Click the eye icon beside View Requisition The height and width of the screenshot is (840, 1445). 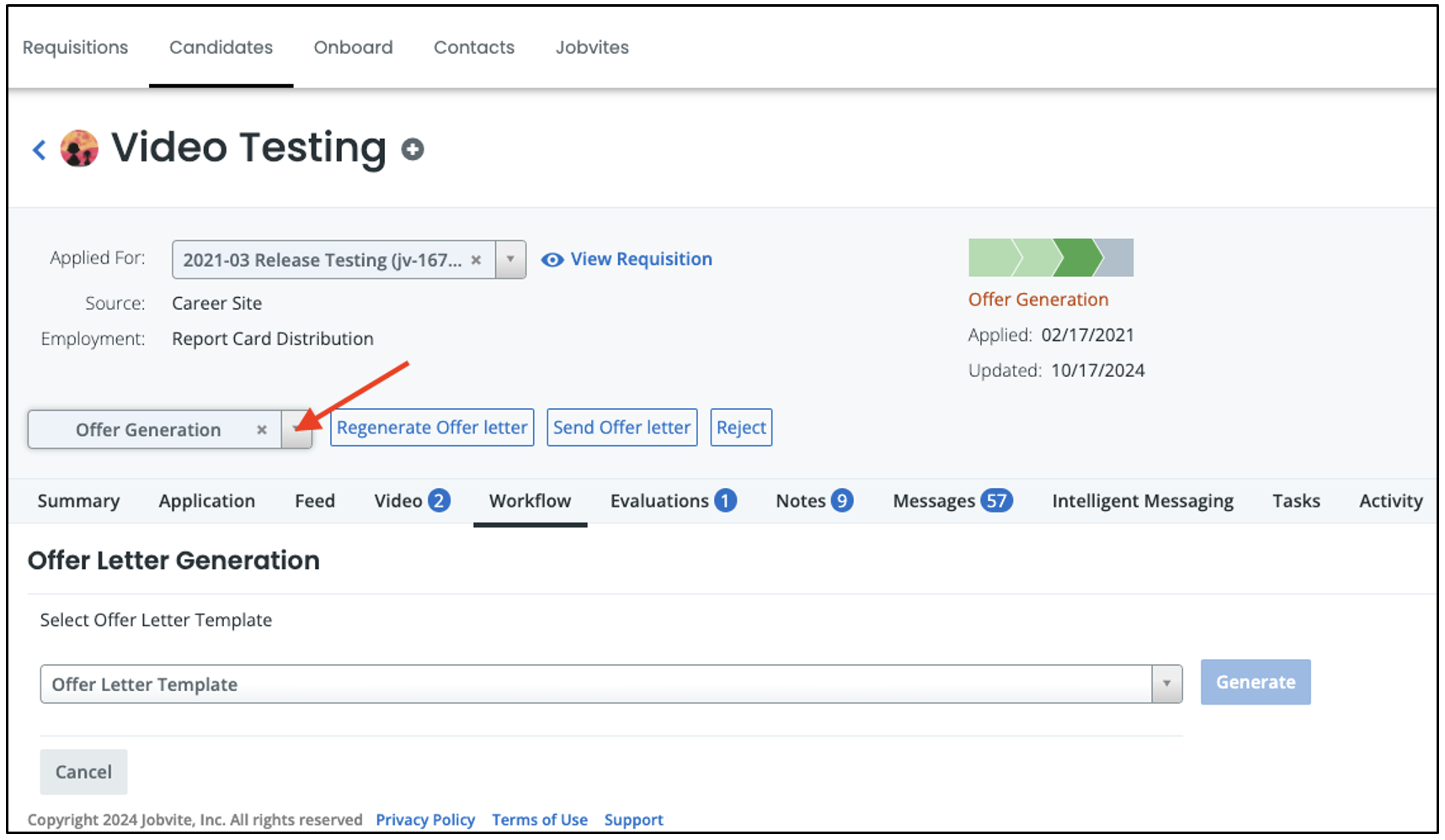552,260
